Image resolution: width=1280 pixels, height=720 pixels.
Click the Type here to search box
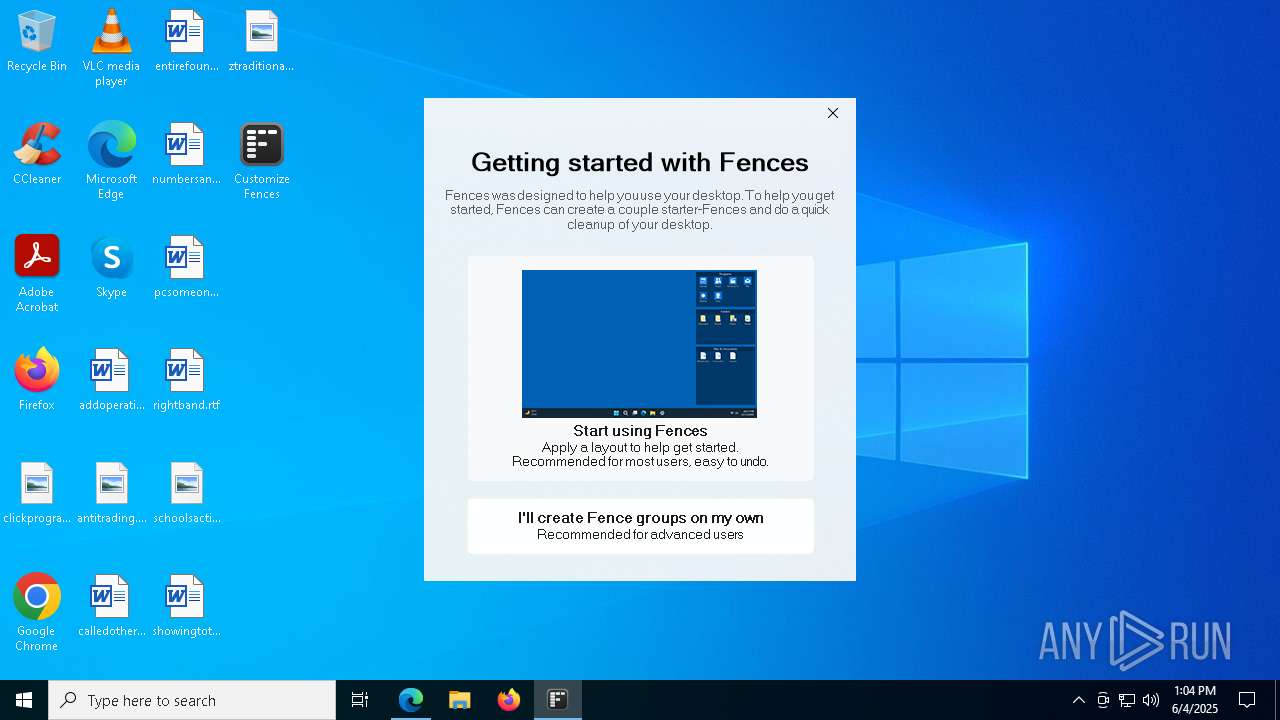pos(192,700)
